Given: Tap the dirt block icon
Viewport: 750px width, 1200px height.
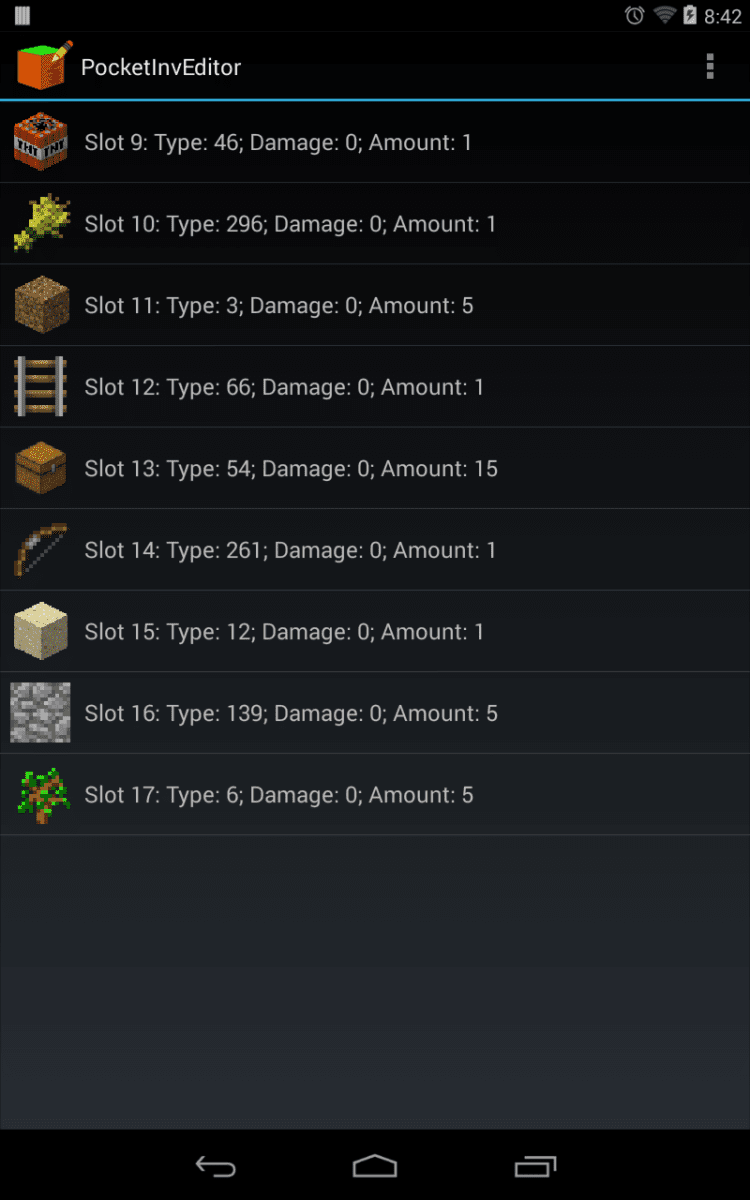Looking at the screenshot, I should [x=41, y=305].
